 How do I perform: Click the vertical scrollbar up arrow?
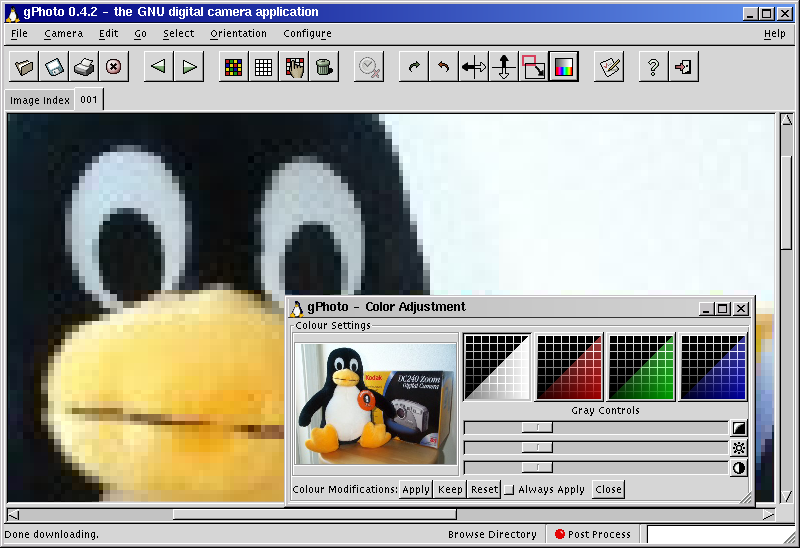(x=787, y=120)
